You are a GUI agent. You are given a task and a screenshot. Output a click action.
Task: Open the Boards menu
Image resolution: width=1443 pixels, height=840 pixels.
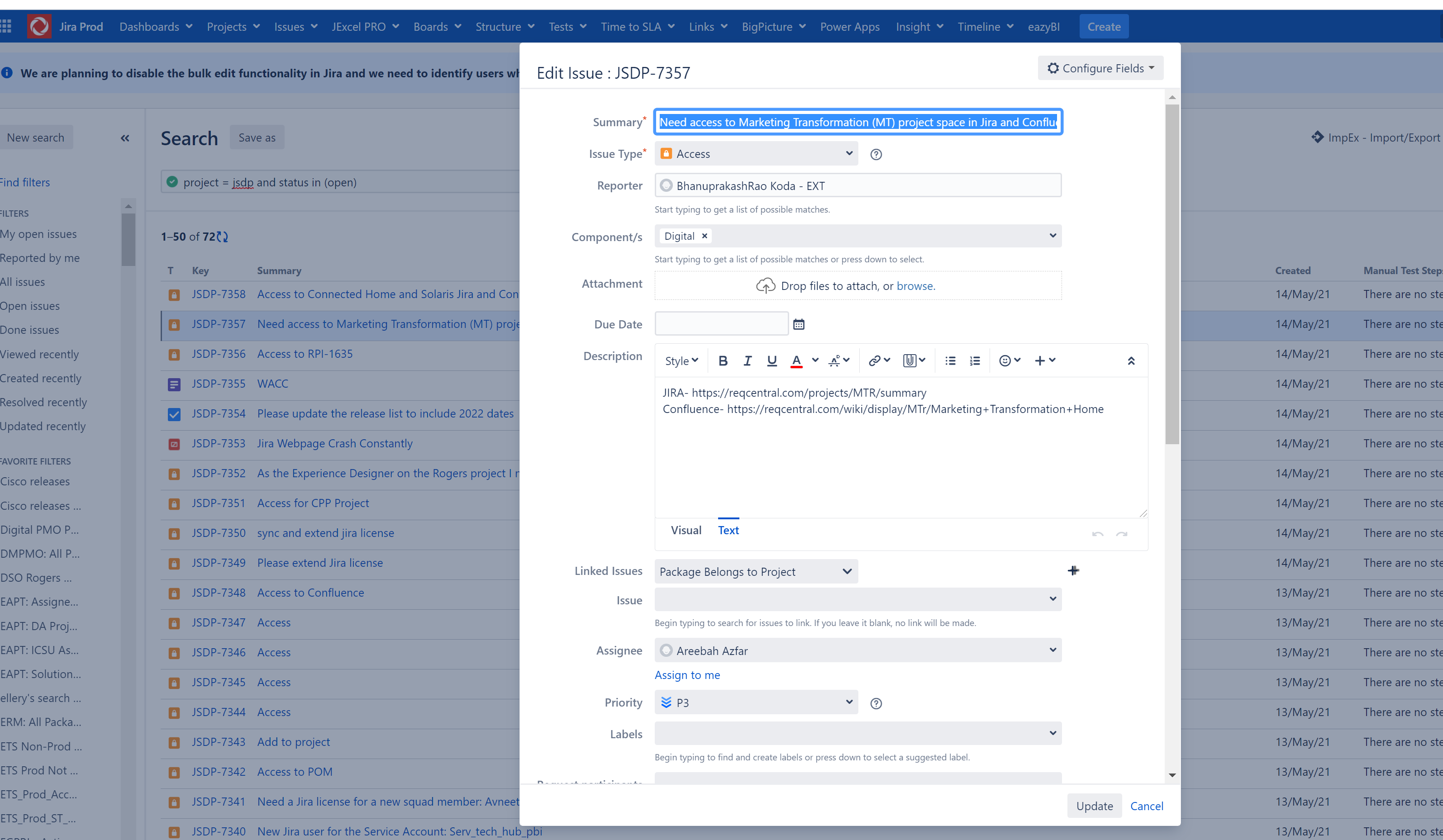[x=437, y=26]
